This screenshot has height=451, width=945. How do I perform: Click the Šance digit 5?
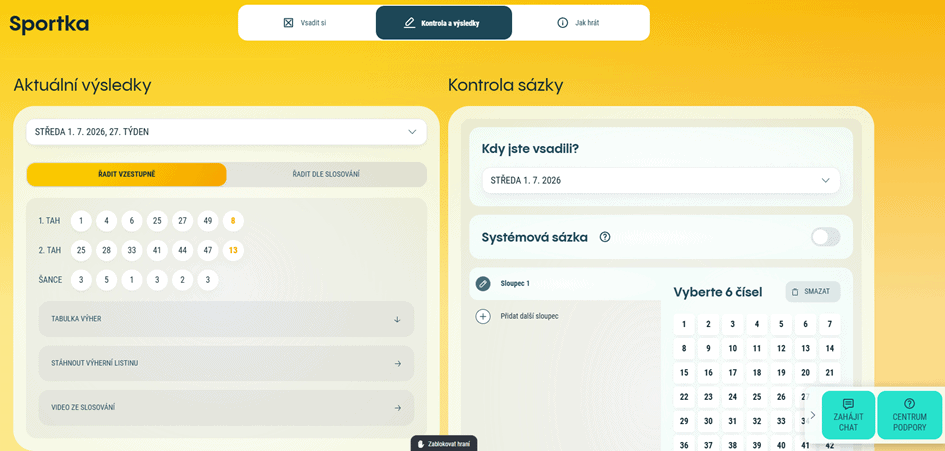point(107,280)
